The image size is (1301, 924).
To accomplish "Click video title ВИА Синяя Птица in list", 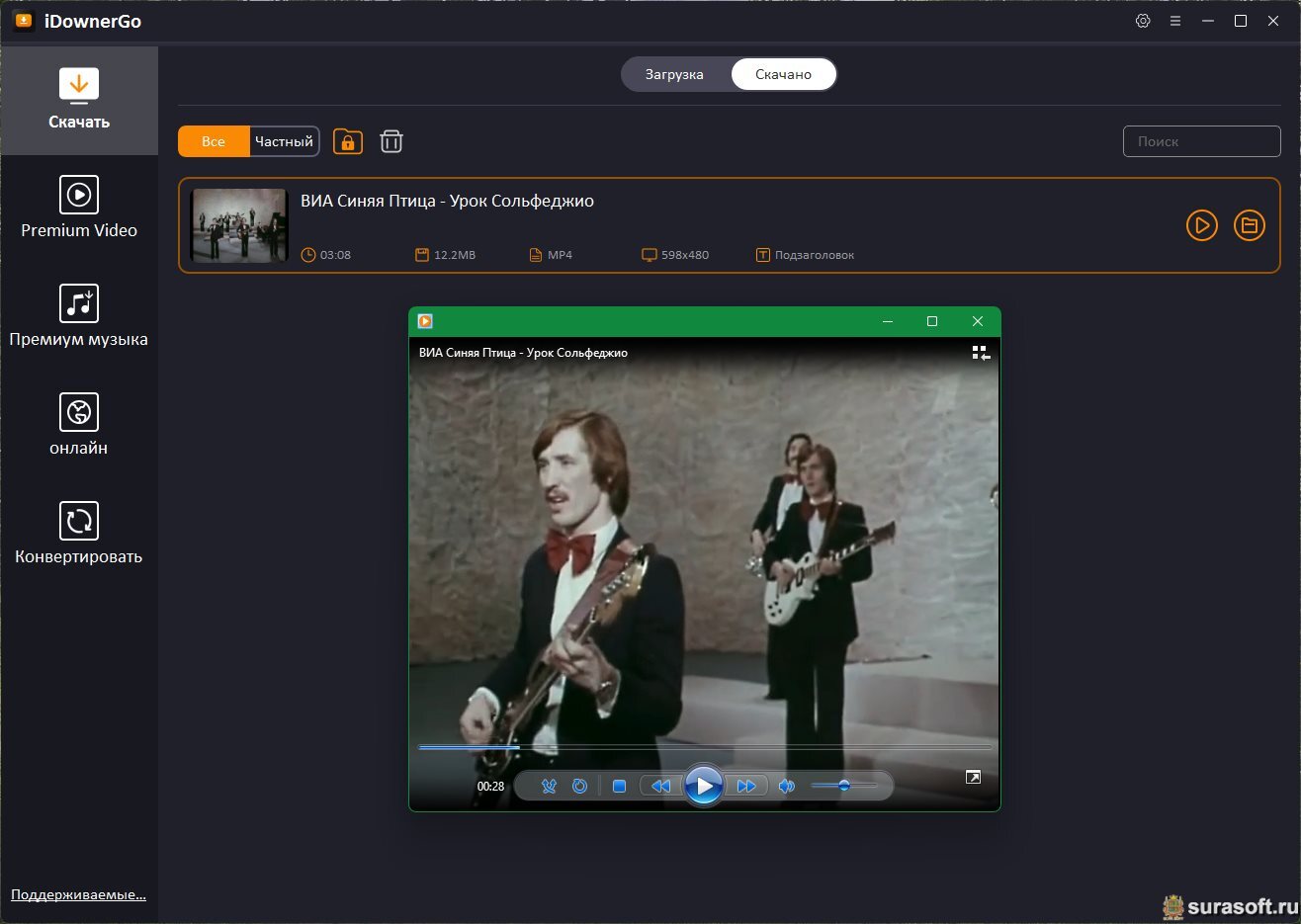I will click(447, 201).
